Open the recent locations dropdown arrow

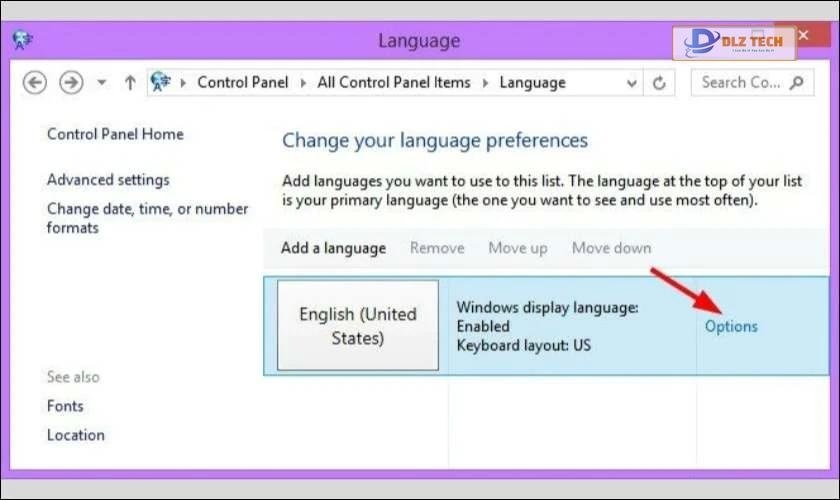click(x=101, y=83)
